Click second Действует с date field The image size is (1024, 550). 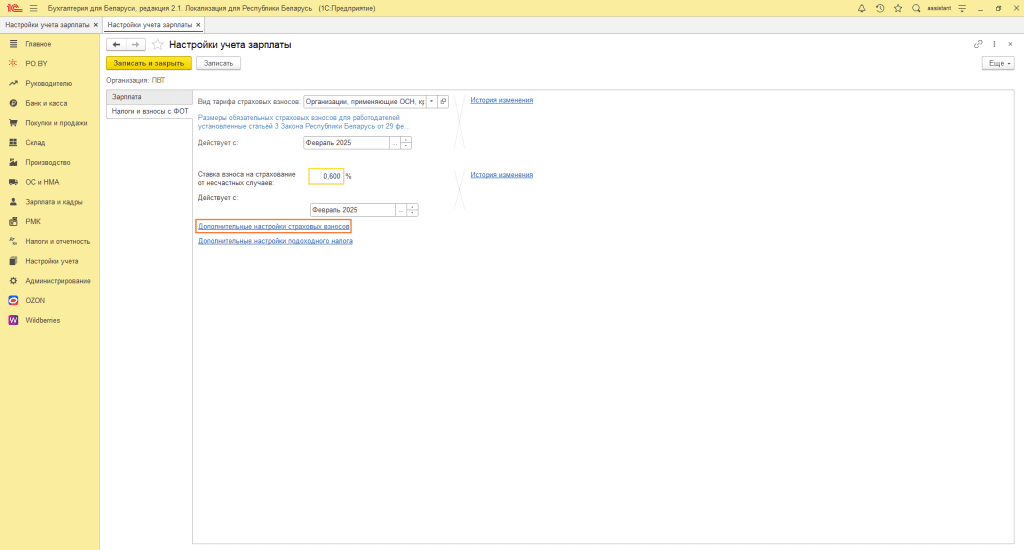point(353,210)
